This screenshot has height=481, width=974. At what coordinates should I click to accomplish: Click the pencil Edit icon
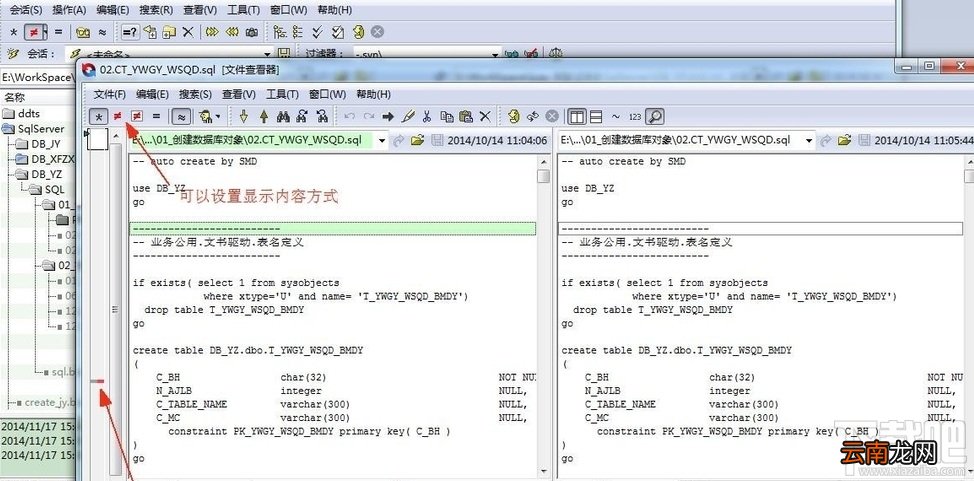408,116
